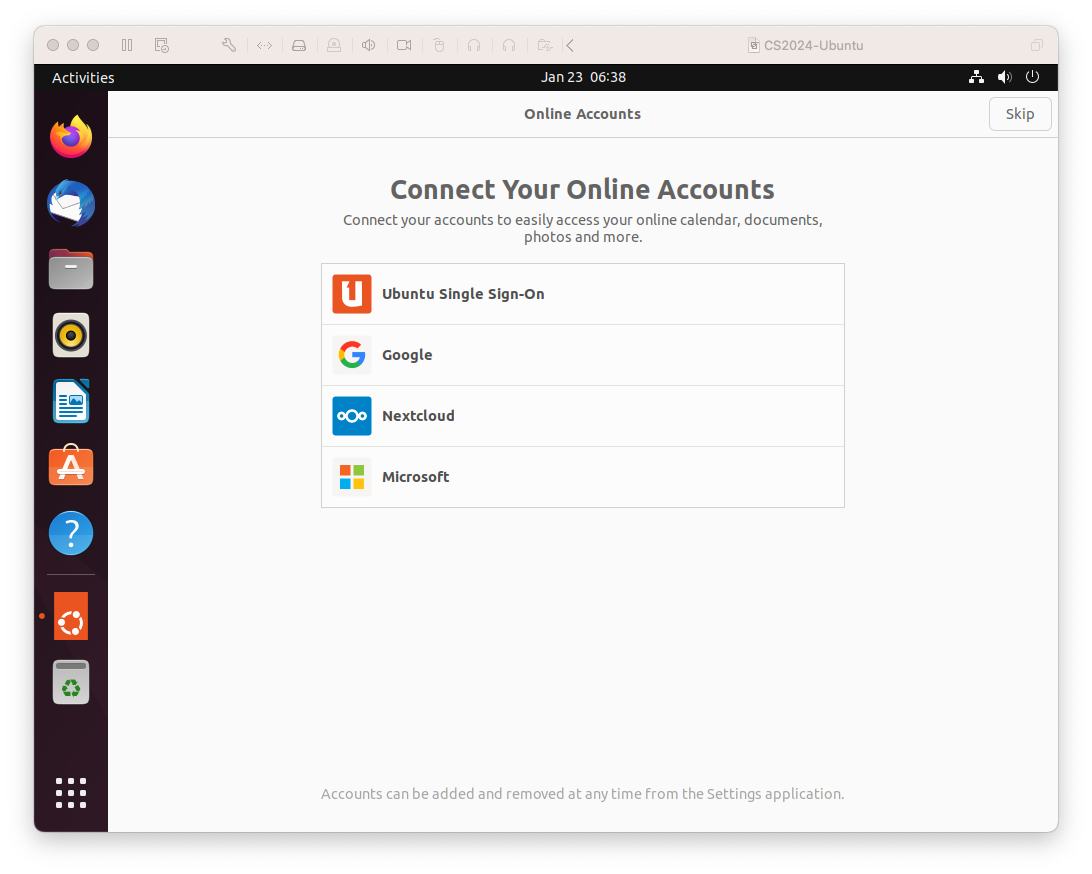Select the Nextcloud account row

[x=583, y=416]
